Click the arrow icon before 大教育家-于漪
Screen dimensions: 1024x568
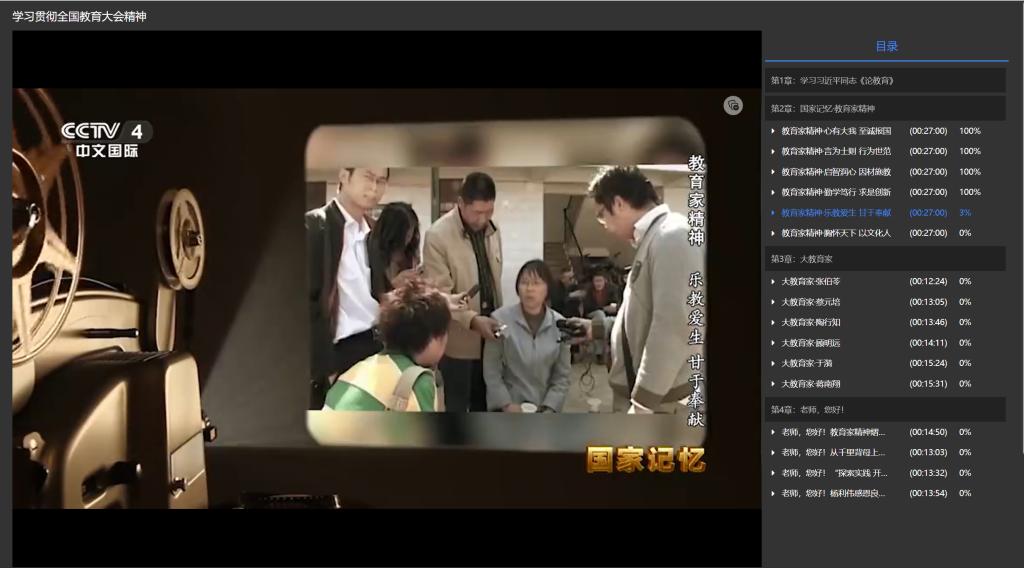tap(773, 363)
